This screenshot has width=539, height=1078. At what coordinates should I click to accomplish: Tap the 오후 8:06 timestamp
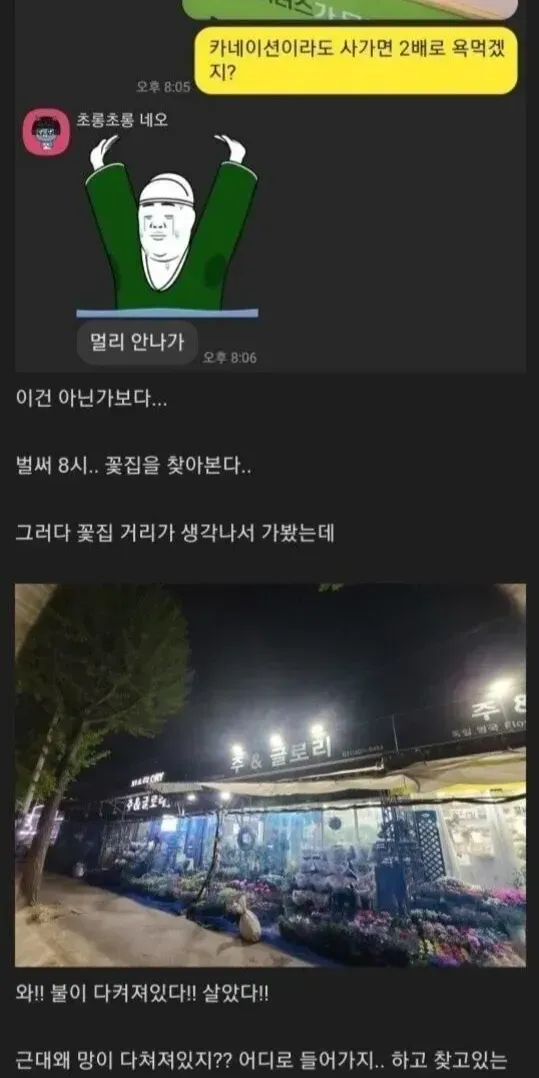[230, 358]
